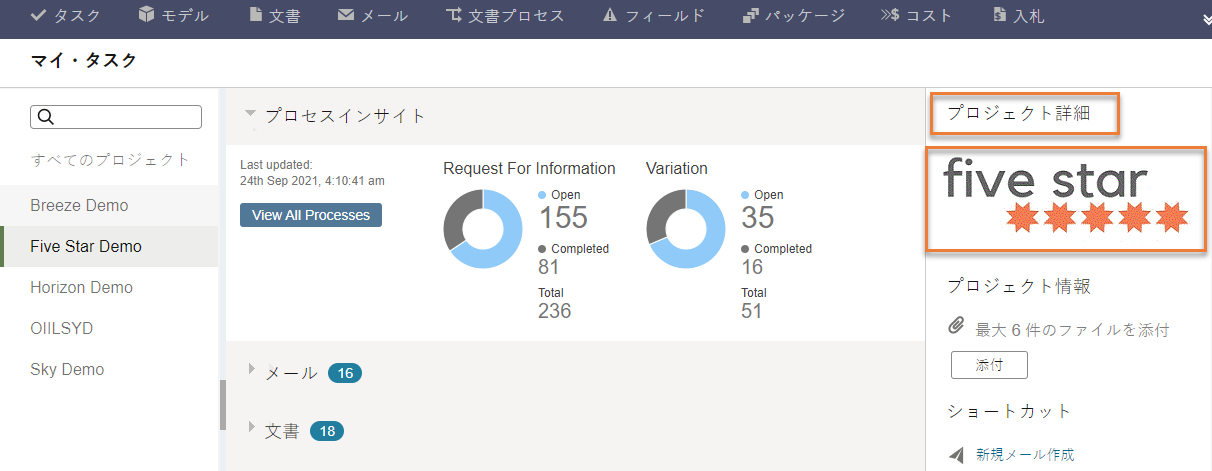The image size is (1212, 471).
Task: Click the モデル cube icon
Action: pyautogui.click(x=147, y=15)
